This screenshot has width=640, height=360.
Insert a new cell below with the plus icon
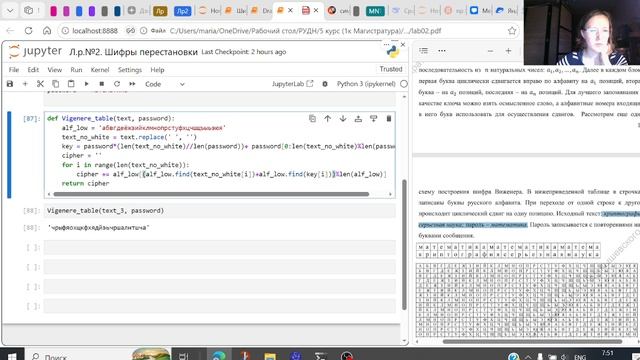pos(25,84)
